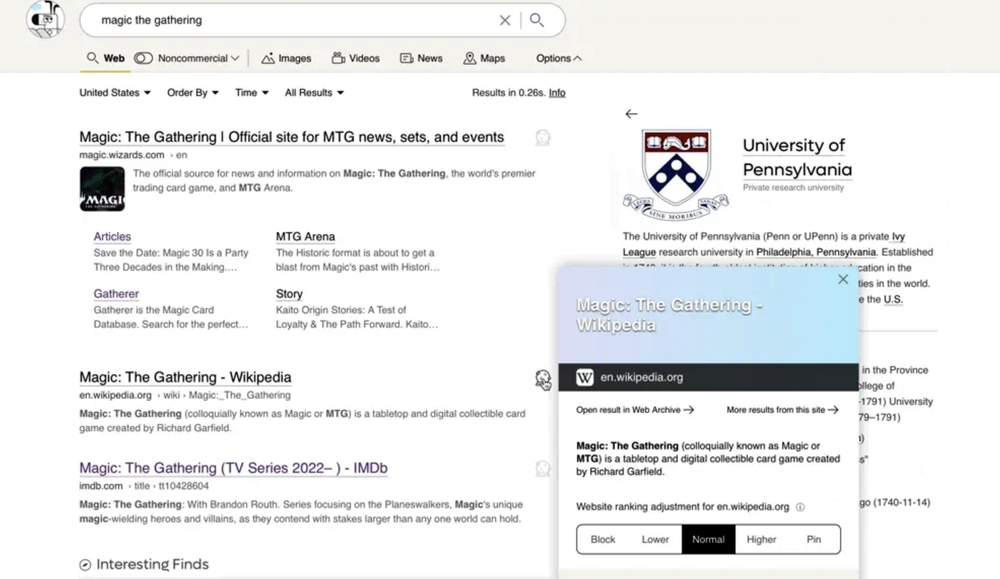Select the Web tab

pos(106,58)
